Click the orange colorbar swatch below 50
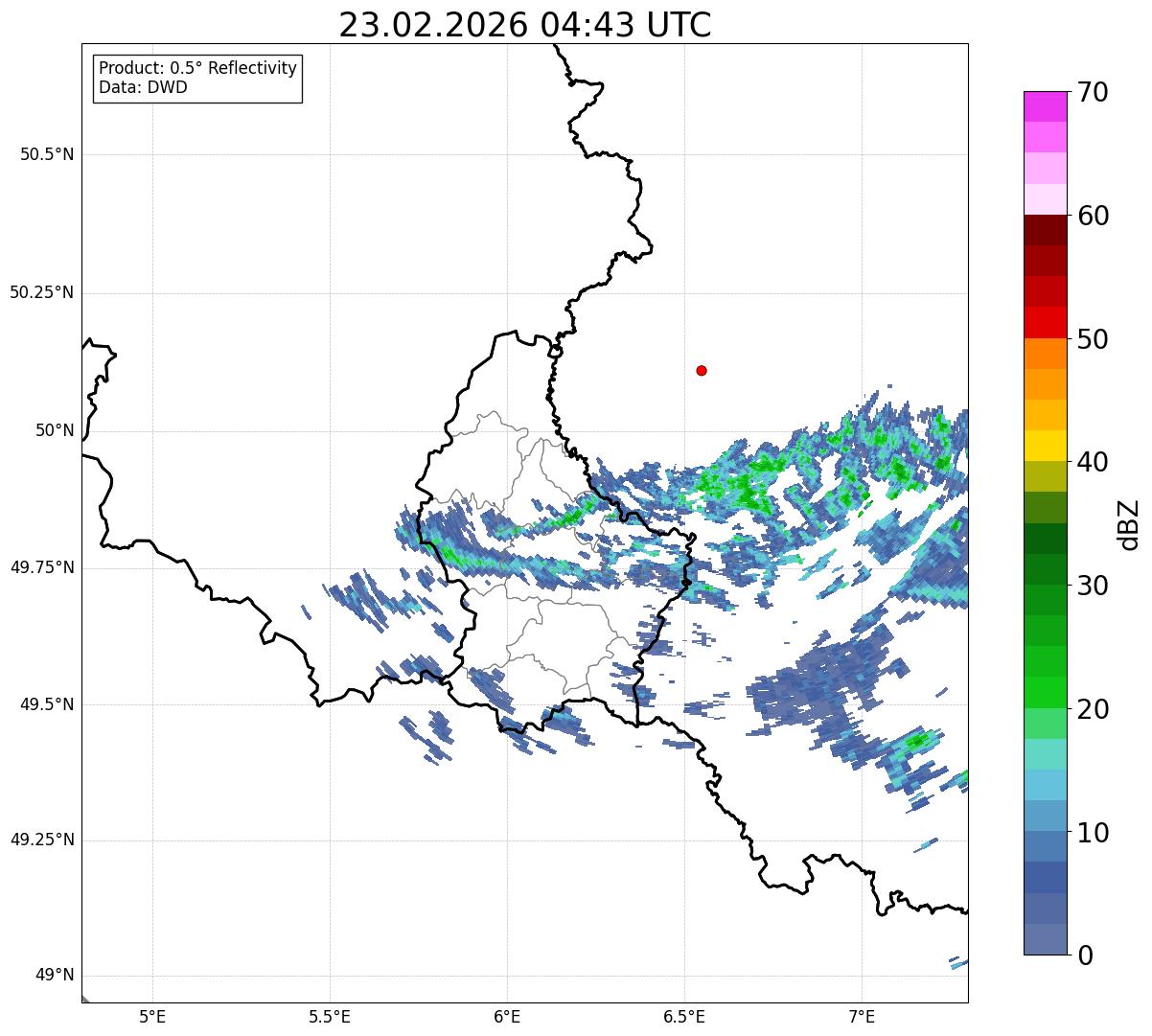Screen dimensions: 1152x1036 click(x=1045, y=354)
